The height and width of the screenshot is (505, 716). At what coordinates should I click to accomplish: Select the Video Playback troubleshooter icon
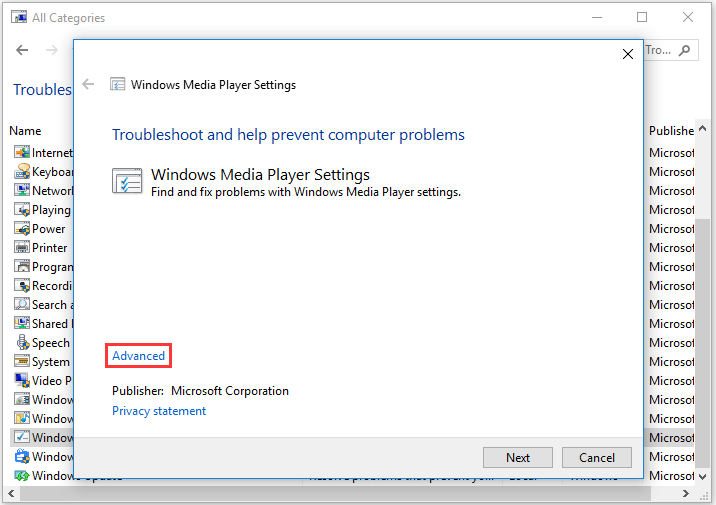click(21, 380)
